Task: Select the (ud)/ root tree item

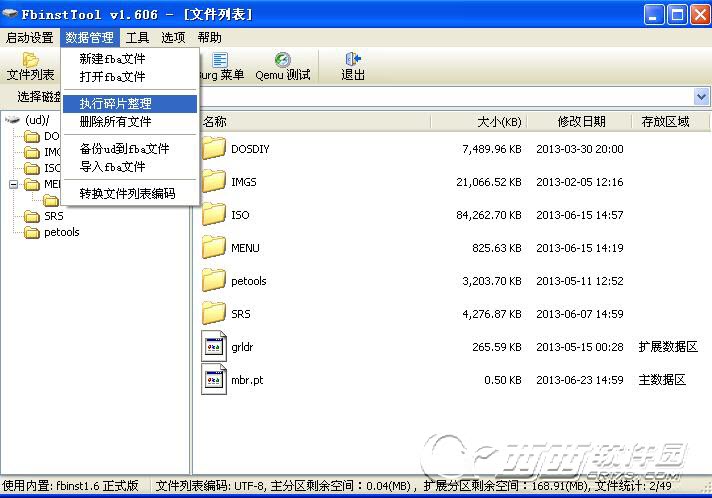Action: point(37,120)
